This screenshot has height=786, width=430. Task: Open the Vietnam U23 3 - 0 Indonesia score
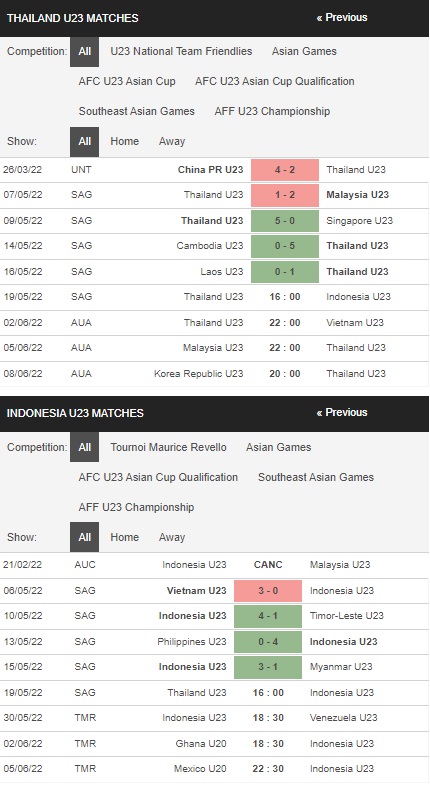click(x=268, y=591)
